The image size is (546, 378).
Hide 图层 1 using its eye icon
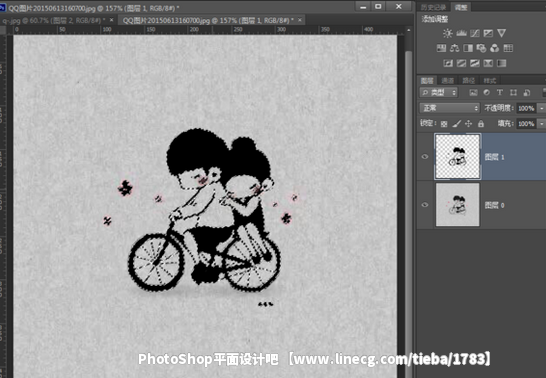425,157
